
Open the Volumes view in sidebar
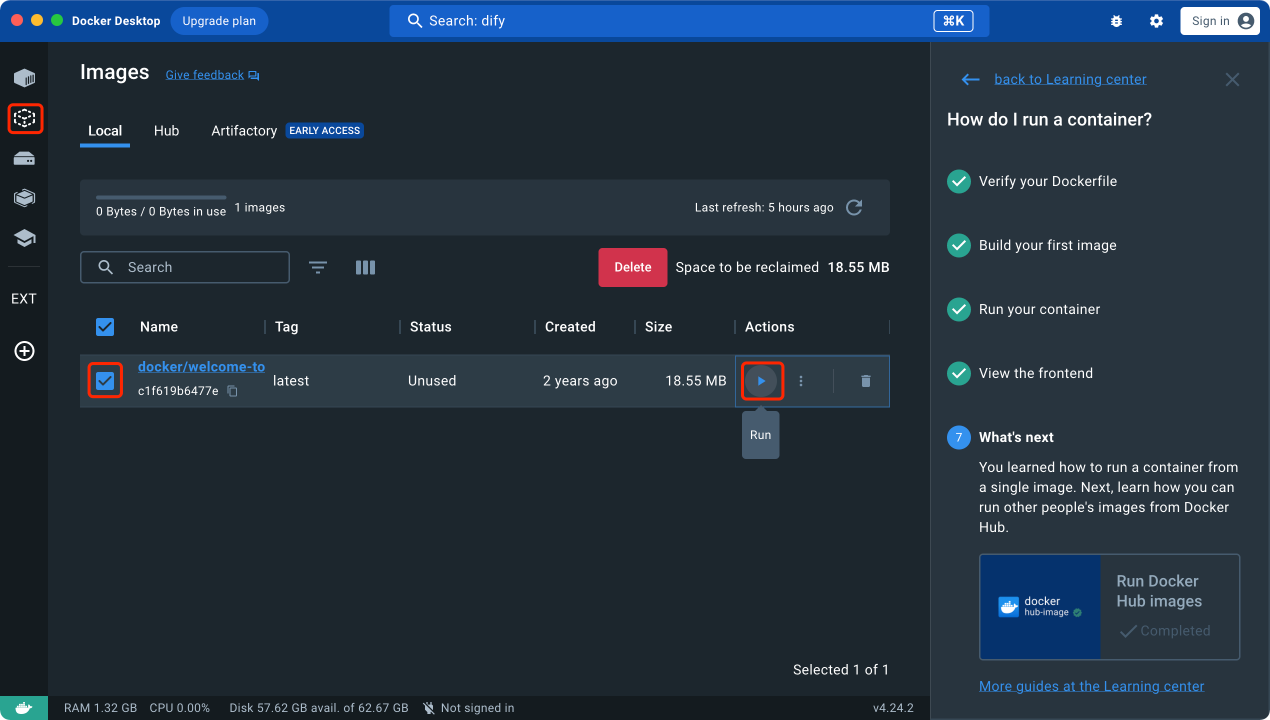[x=24, y=158]
